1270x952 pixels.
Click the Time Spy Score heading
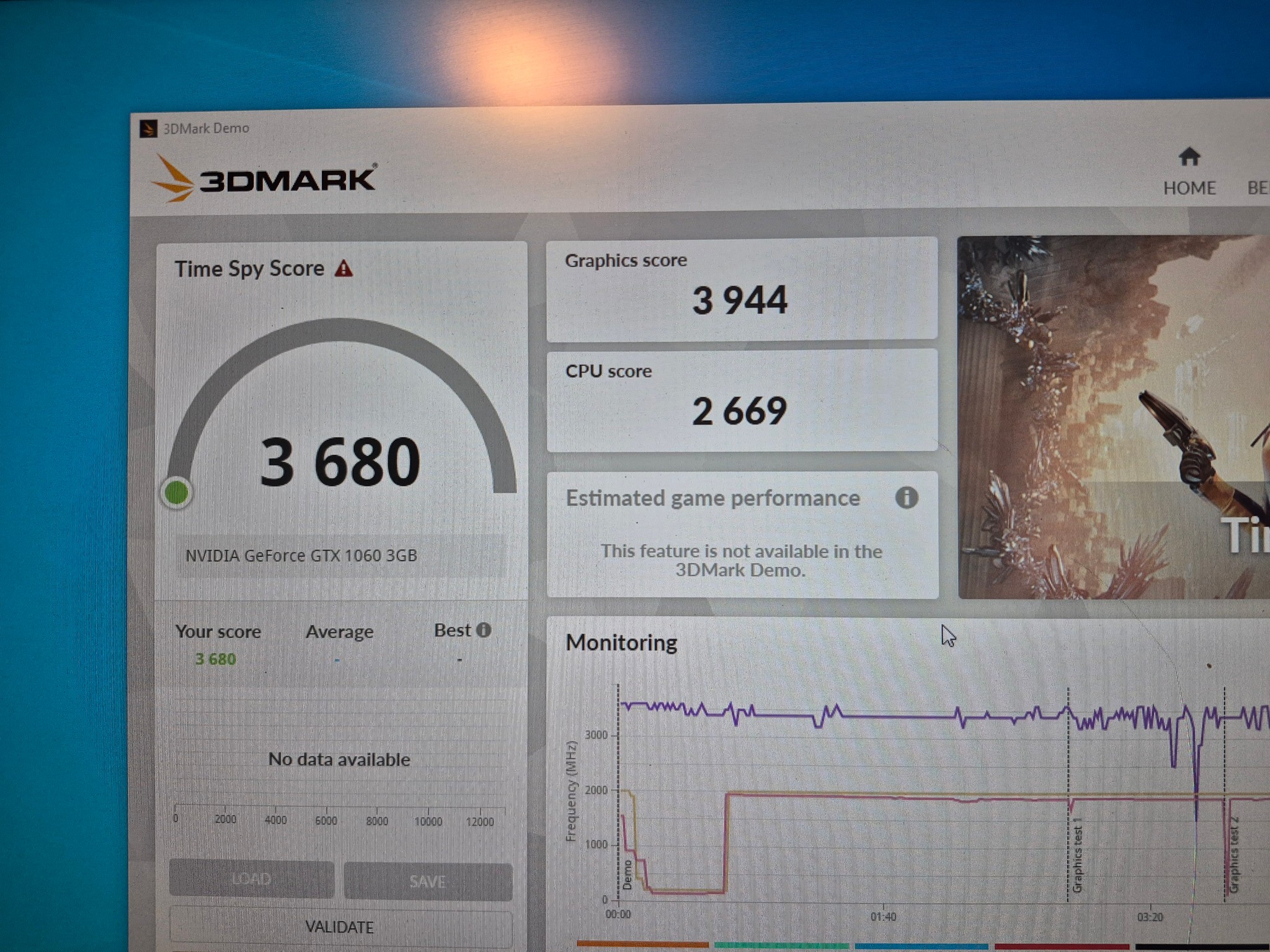249,268
